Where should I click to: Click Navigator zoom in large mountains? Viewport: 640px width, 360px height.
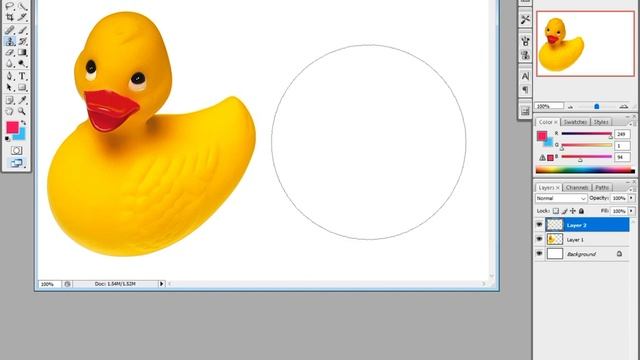point(623,106)
